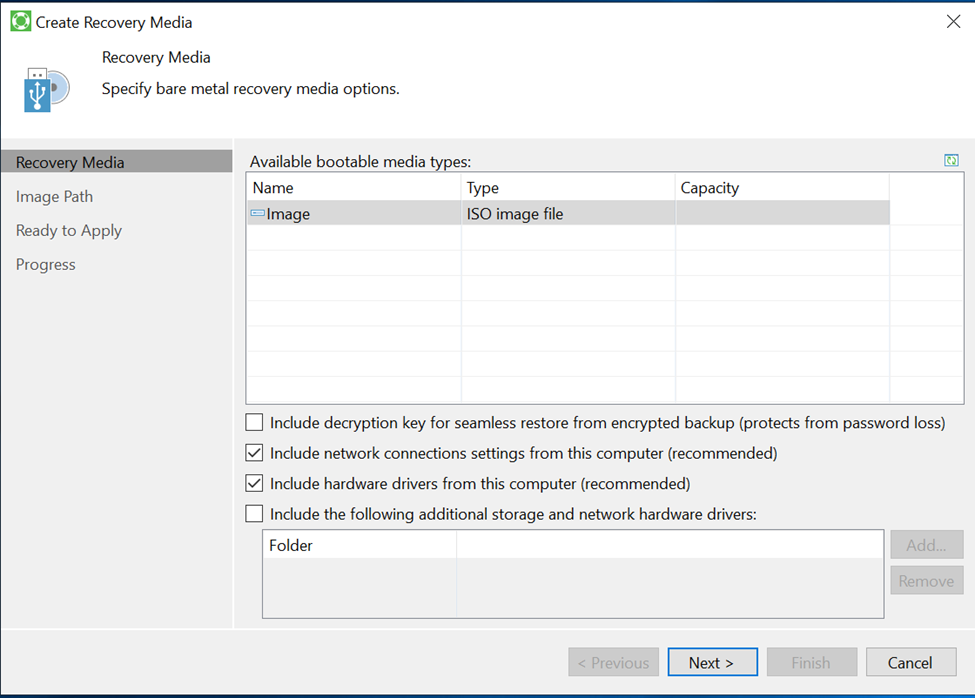Open the Image Path step

click(55, 197)
